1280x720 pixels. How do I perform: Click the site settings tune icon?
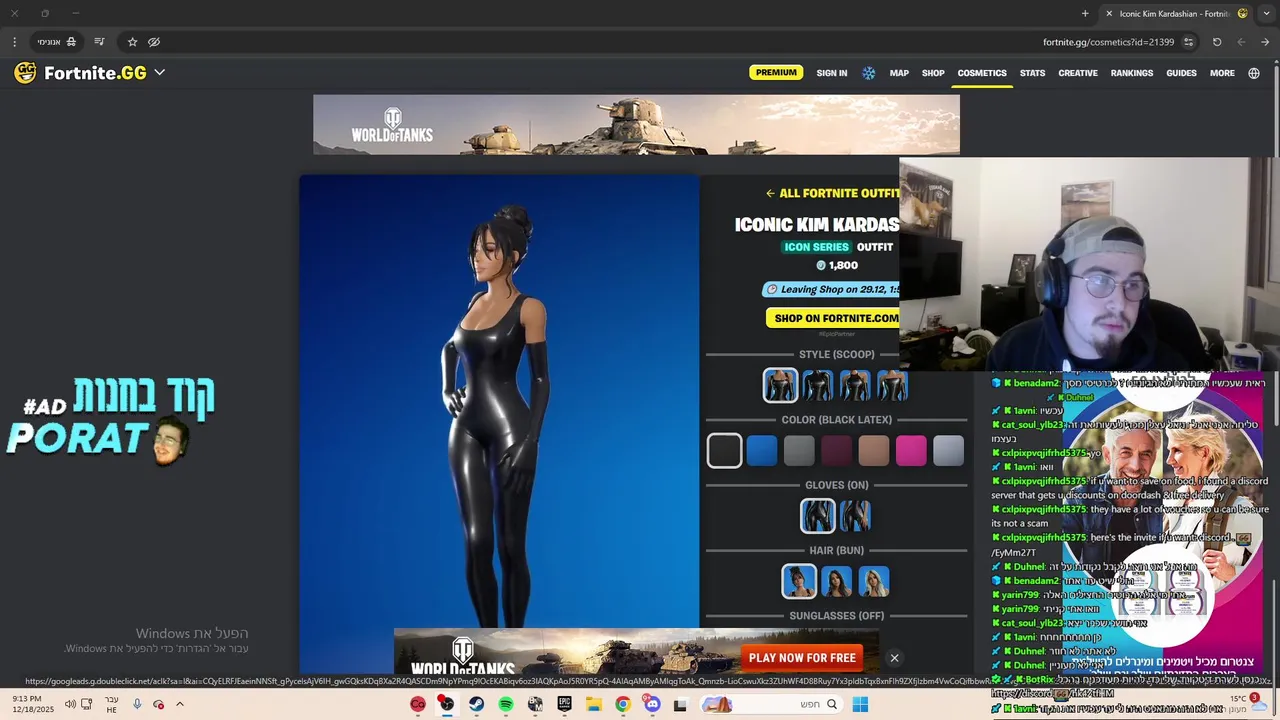[x=1188, y=42]
